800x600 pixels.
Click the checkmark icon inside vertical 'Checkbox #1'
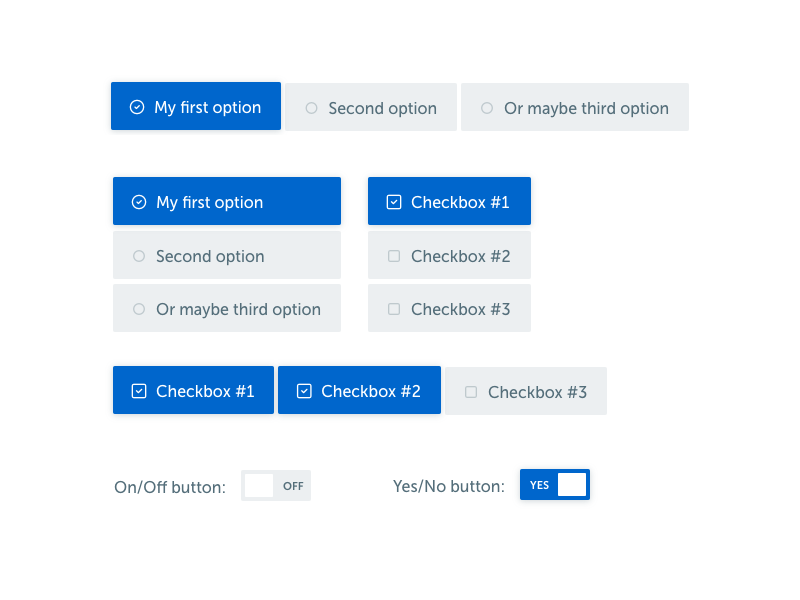393,201
